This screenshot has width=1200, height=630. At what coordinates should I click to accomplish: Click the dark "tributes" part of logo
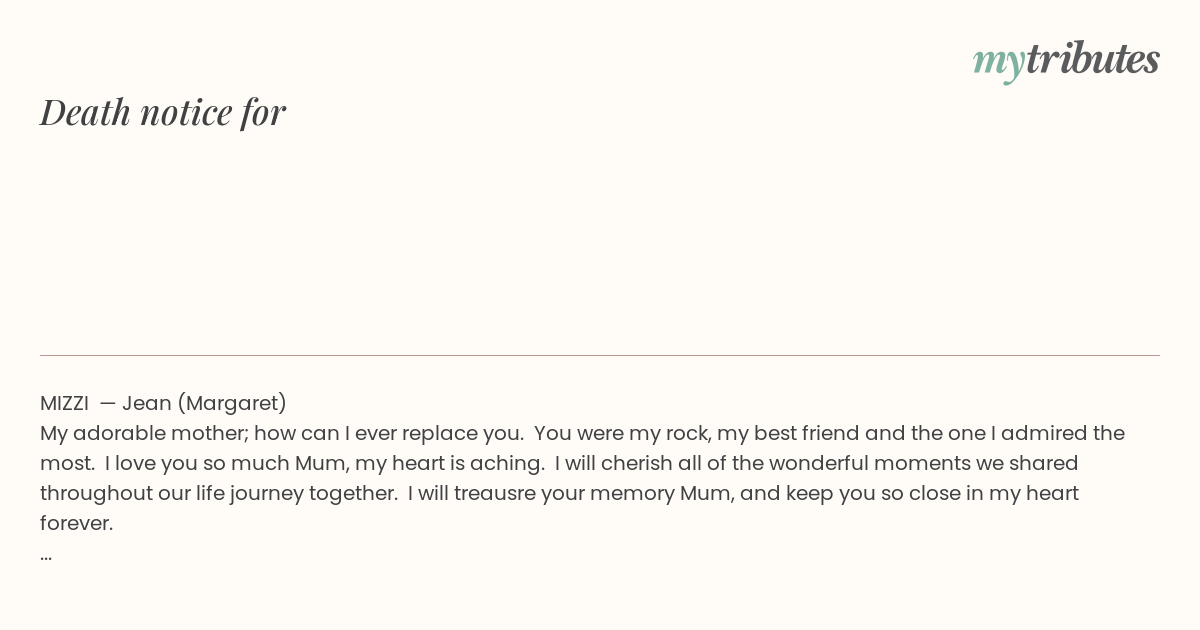click(x=1092, y=59)
